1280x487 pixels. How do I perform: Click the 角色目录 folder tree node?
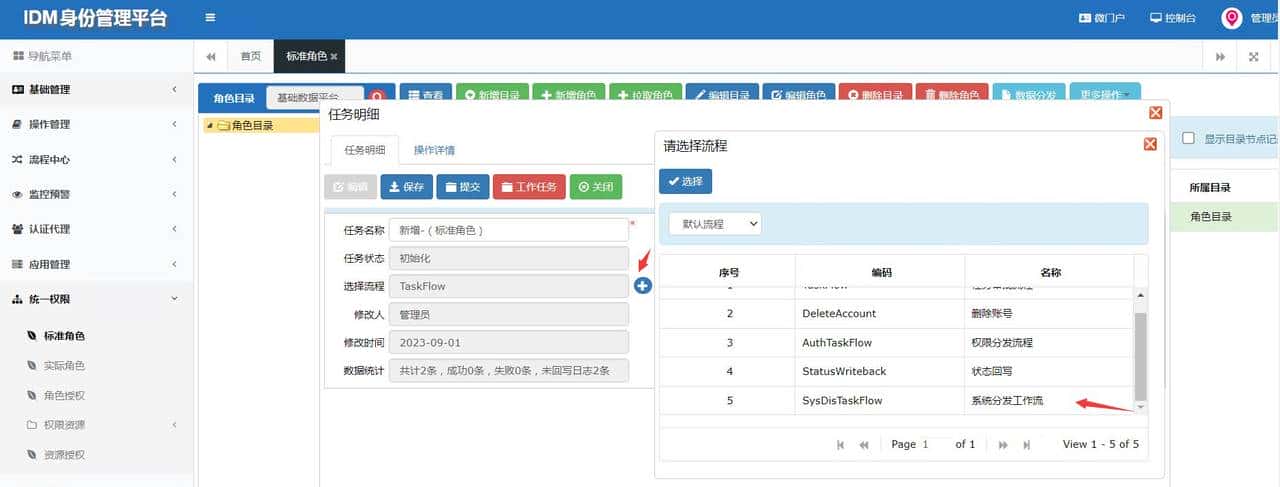pyautogui.click(x=252, y=126)
